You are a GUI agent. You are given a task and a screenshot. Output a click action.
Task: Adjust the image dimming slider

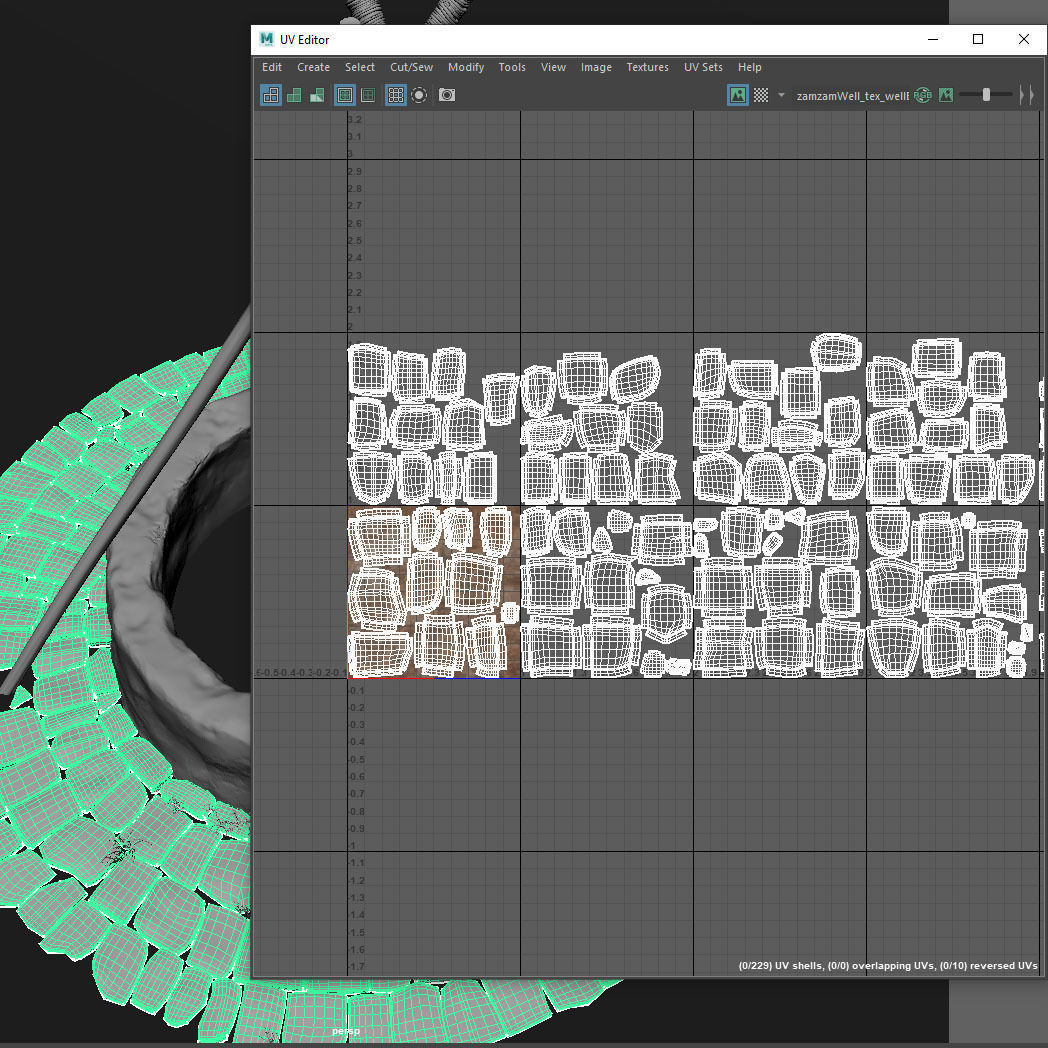tap(986, 95)
